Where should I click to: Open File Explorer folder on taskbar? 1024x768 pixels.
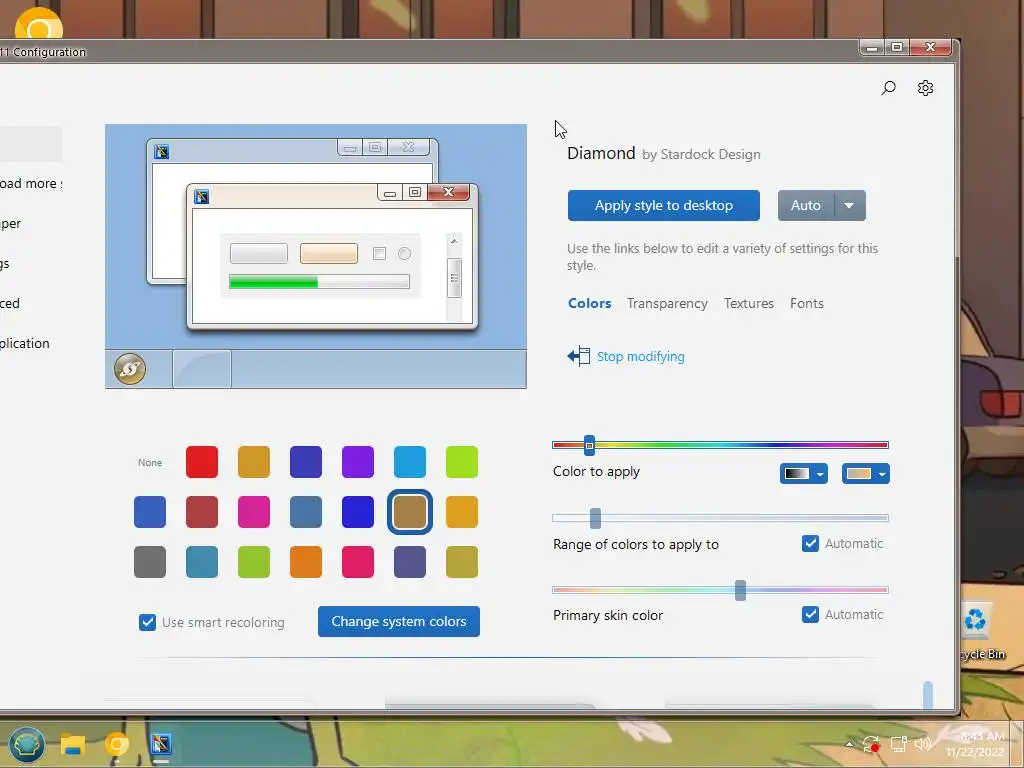[x=73, y=744]
